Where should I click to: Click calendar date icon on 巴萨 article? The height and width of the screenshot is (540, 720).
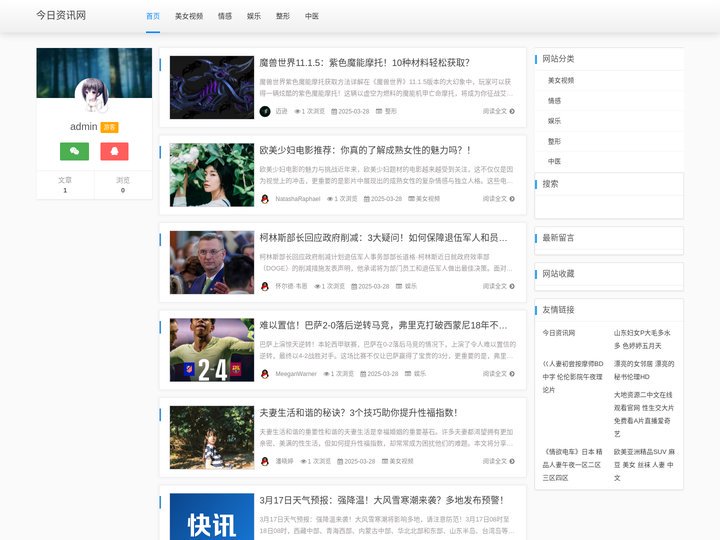tap(363, 374)
